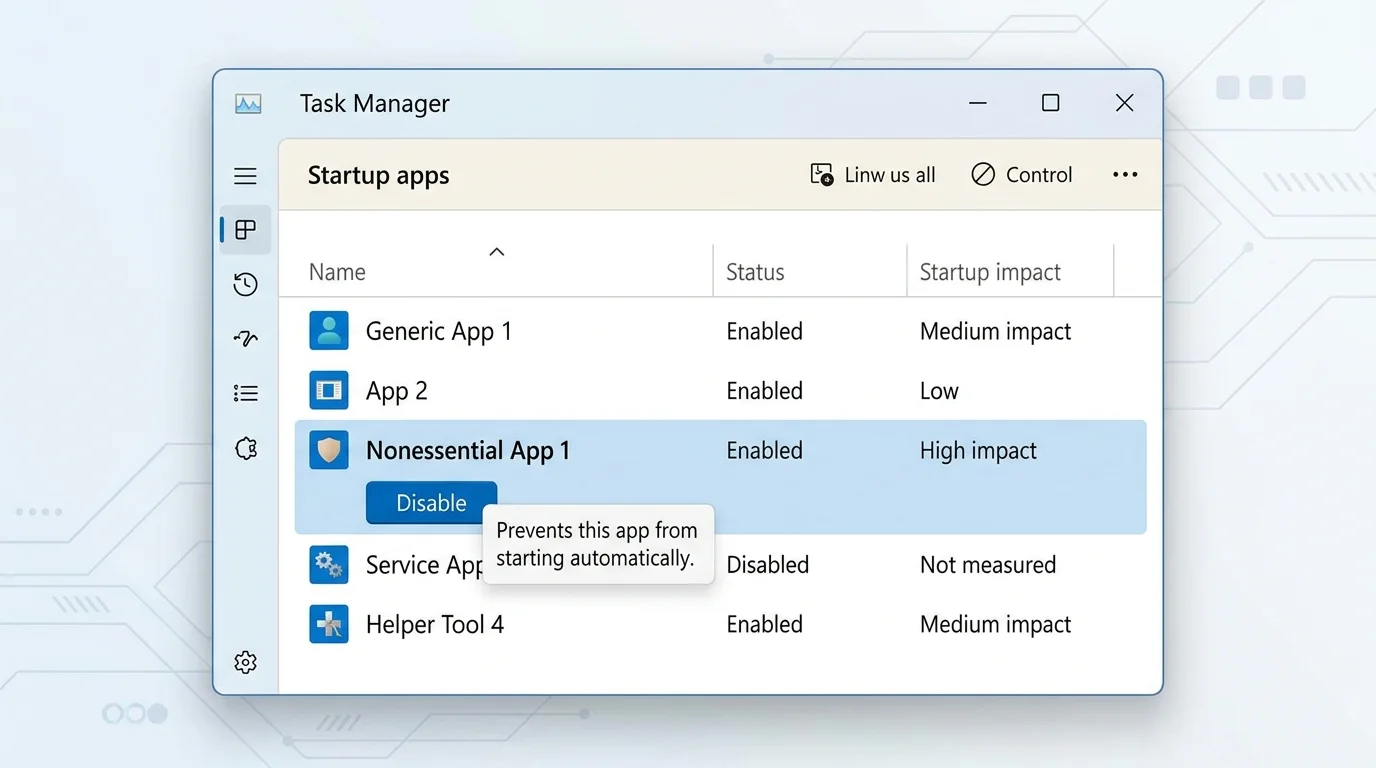Sort by the Status column header

pos(755,272)
